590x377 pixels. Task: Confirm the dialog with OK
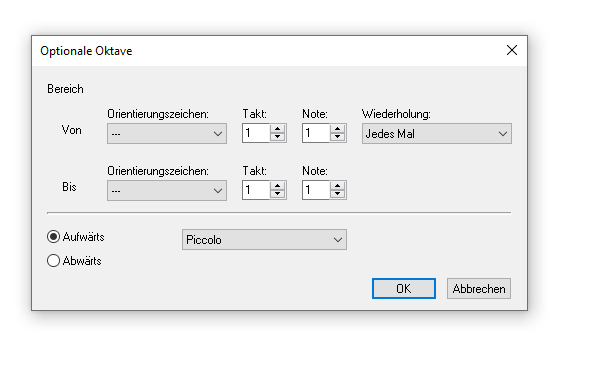[x=404, y=289]
